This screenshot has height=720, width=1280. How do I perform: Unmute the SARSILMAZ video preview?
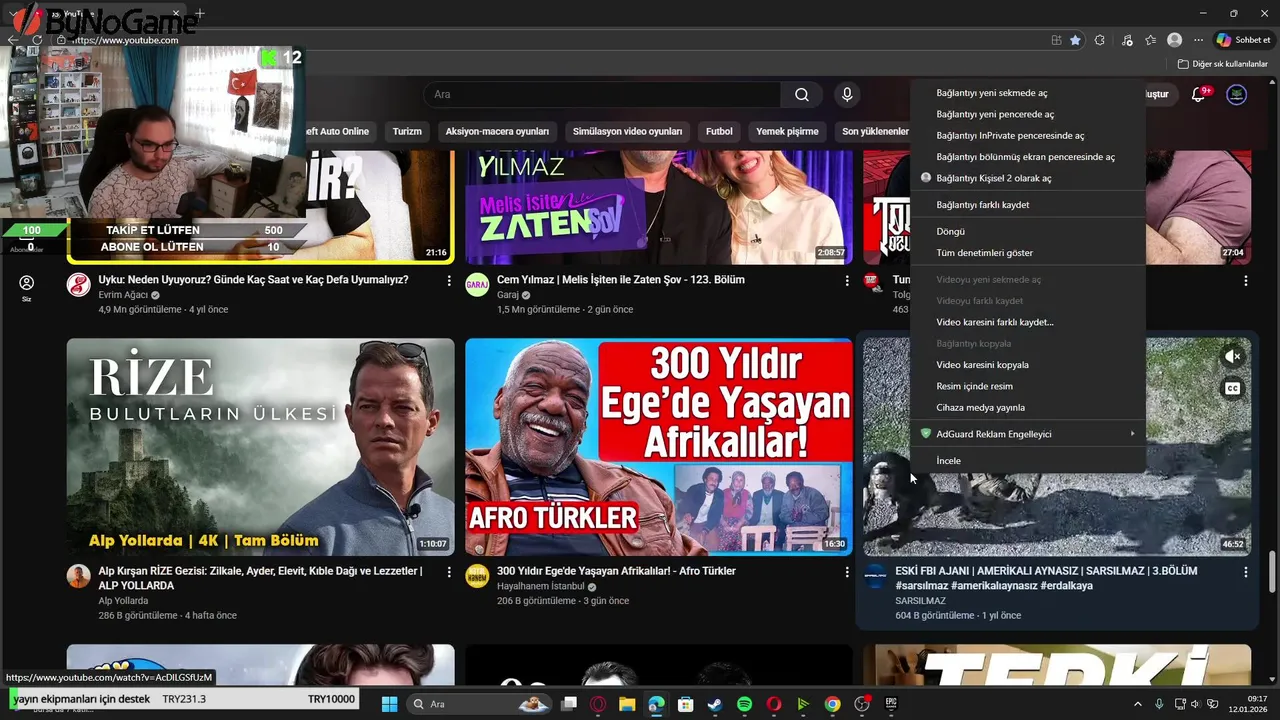pyautogui.click(x=1232, y=357)
